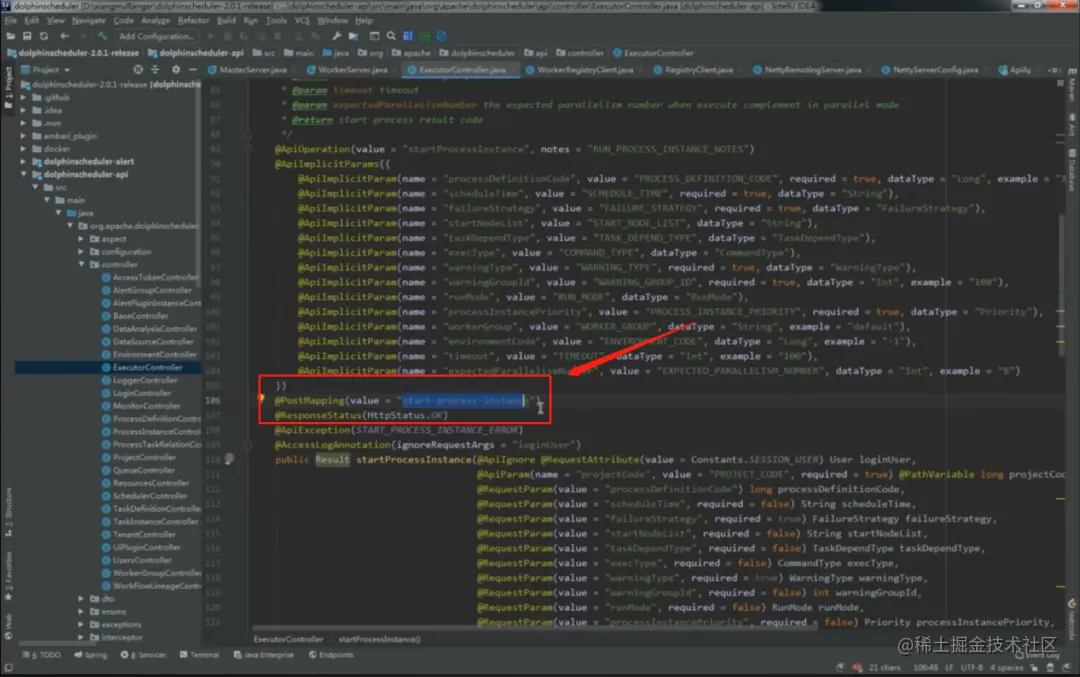
Task: Select SchedulerController in project tree
Action: 145,496
